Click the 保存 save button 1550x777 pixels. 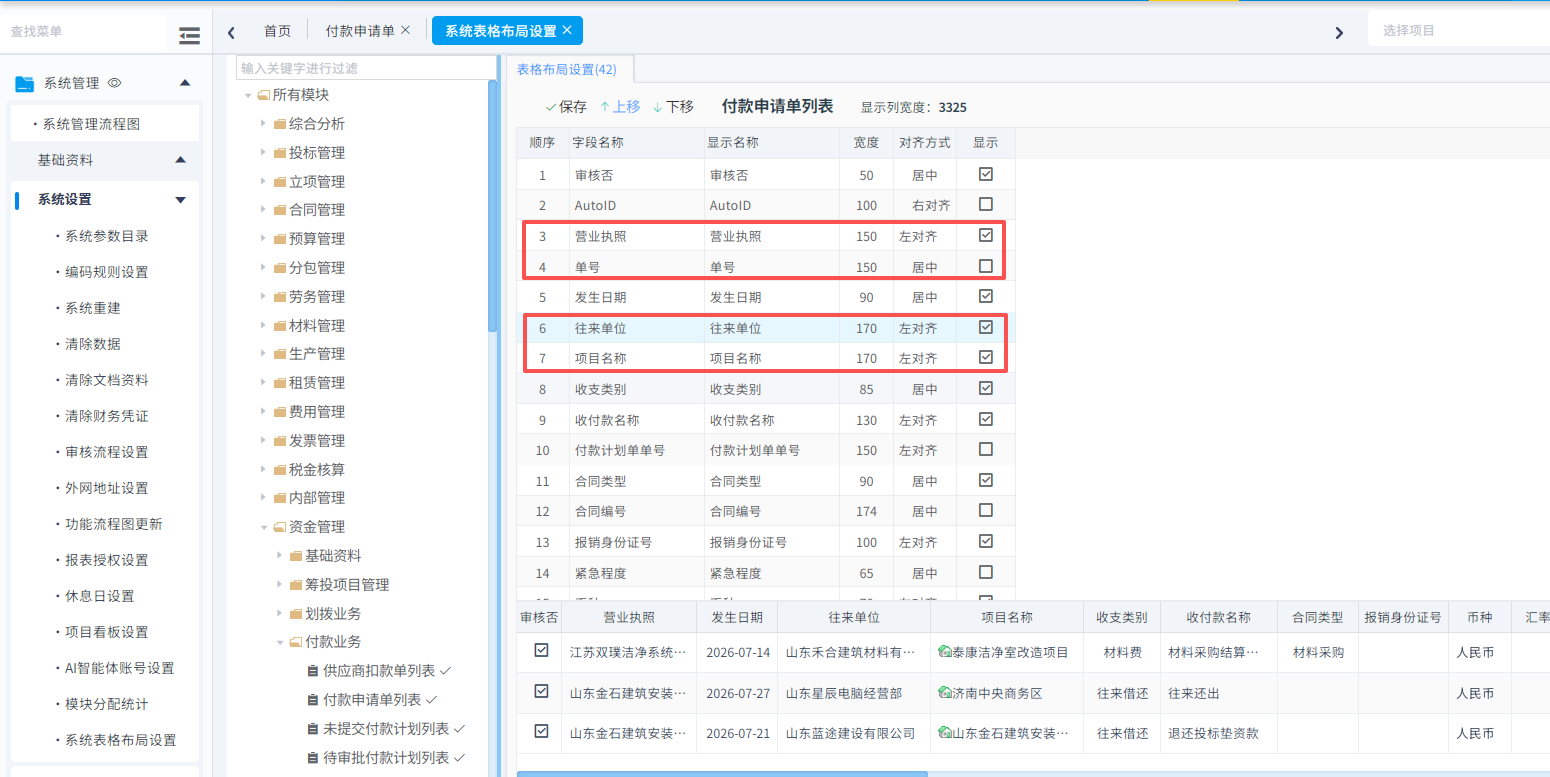[566, 106]
